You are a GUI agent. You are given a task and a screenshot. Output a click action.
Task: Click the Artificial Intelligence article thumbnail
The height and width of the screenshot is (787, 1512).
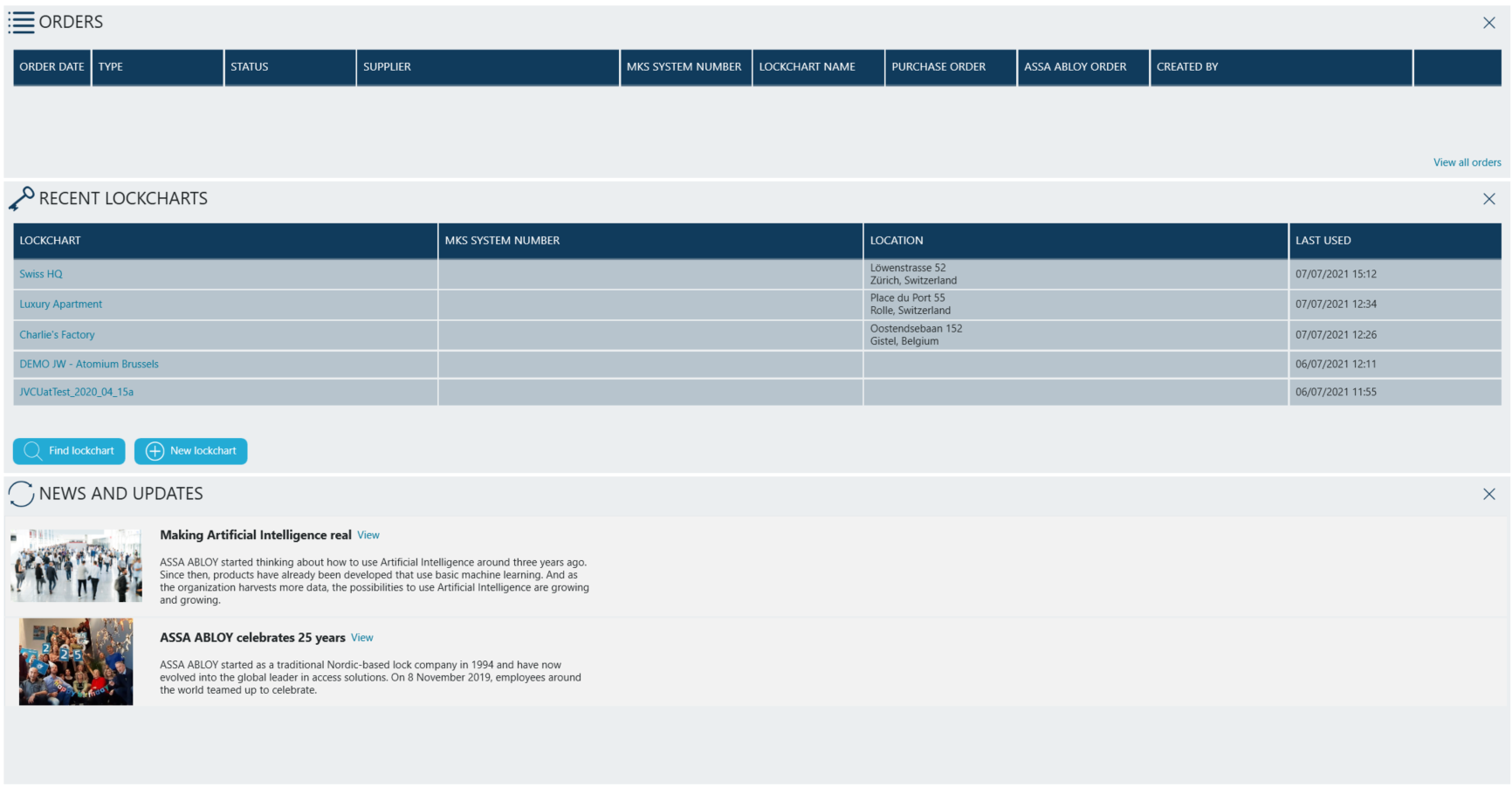76,565
